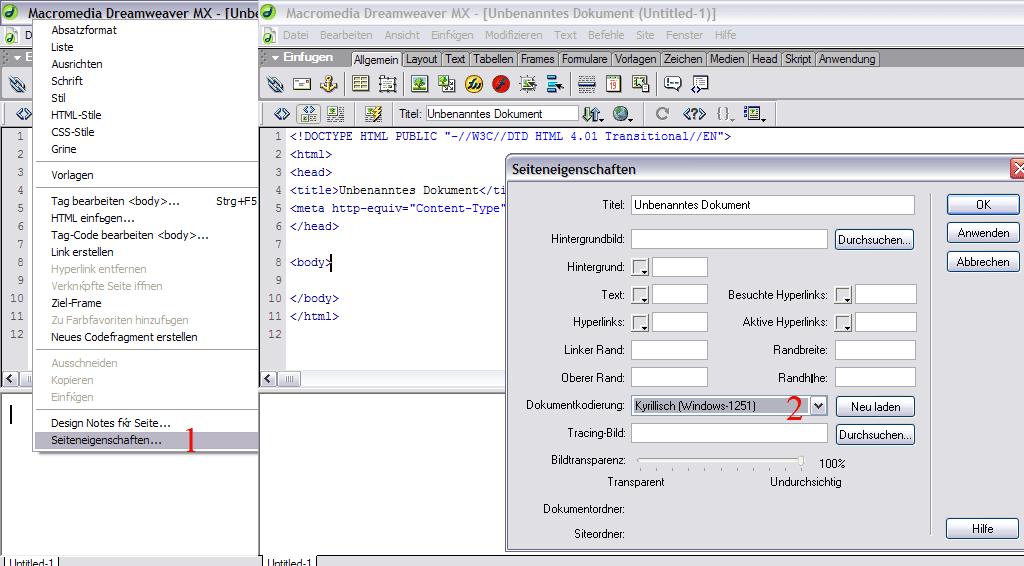Insert an E-mail link icon
Screen dimensions: 1024x566
[x=302, y=84]
